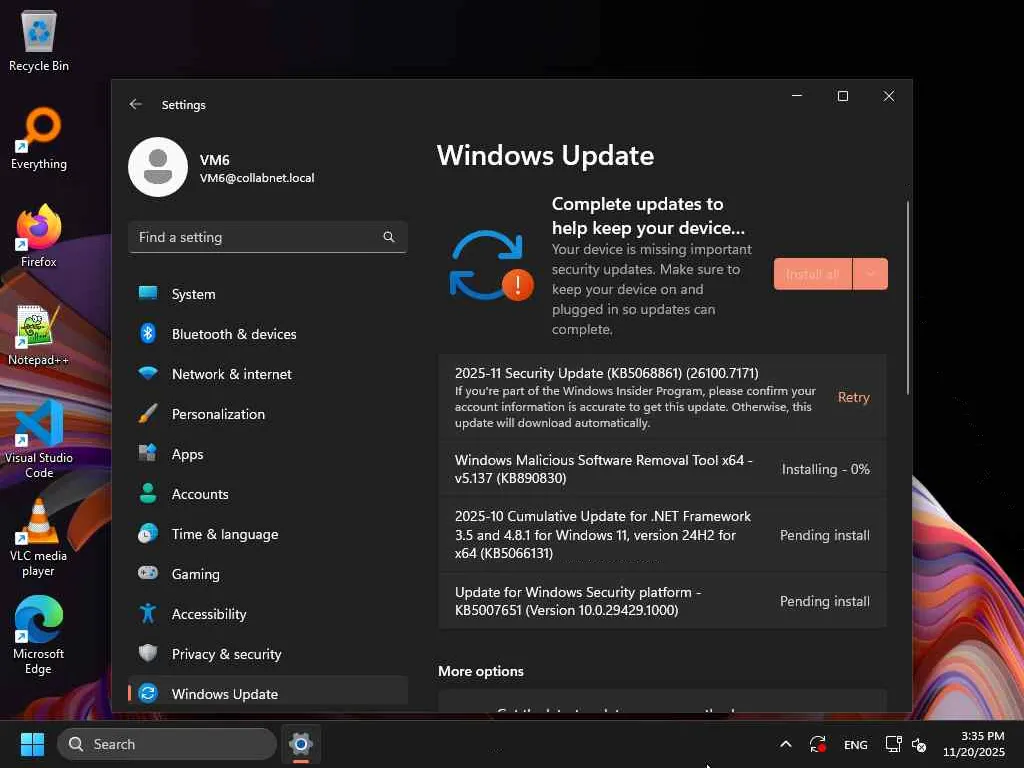Select the Microsoft Edge desktop shortcut
Image resolution: width=1024 pixels, height=768 pixels.
(x=39, y=635)
